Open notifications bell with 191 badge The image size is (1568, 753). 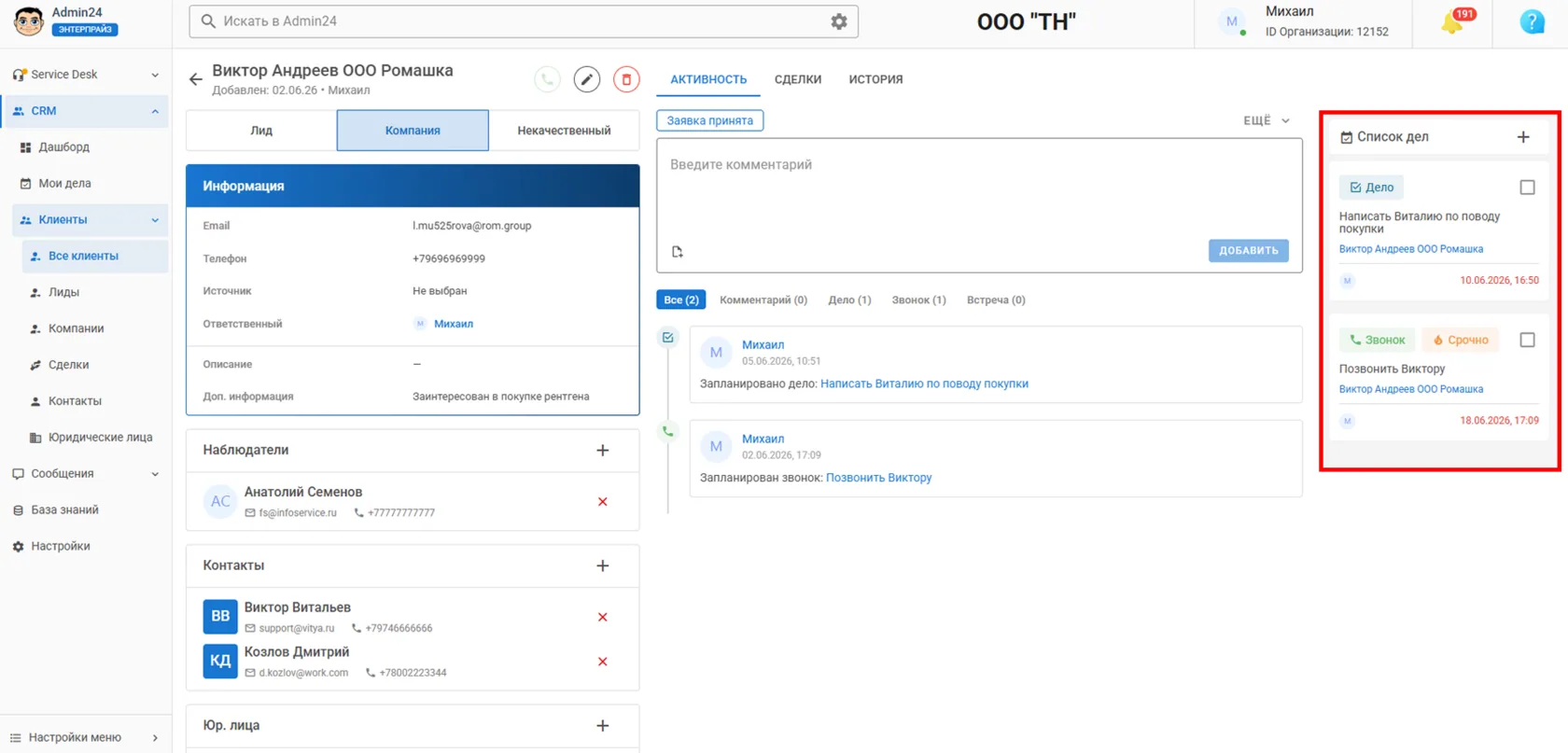(x=1454, y=21)
